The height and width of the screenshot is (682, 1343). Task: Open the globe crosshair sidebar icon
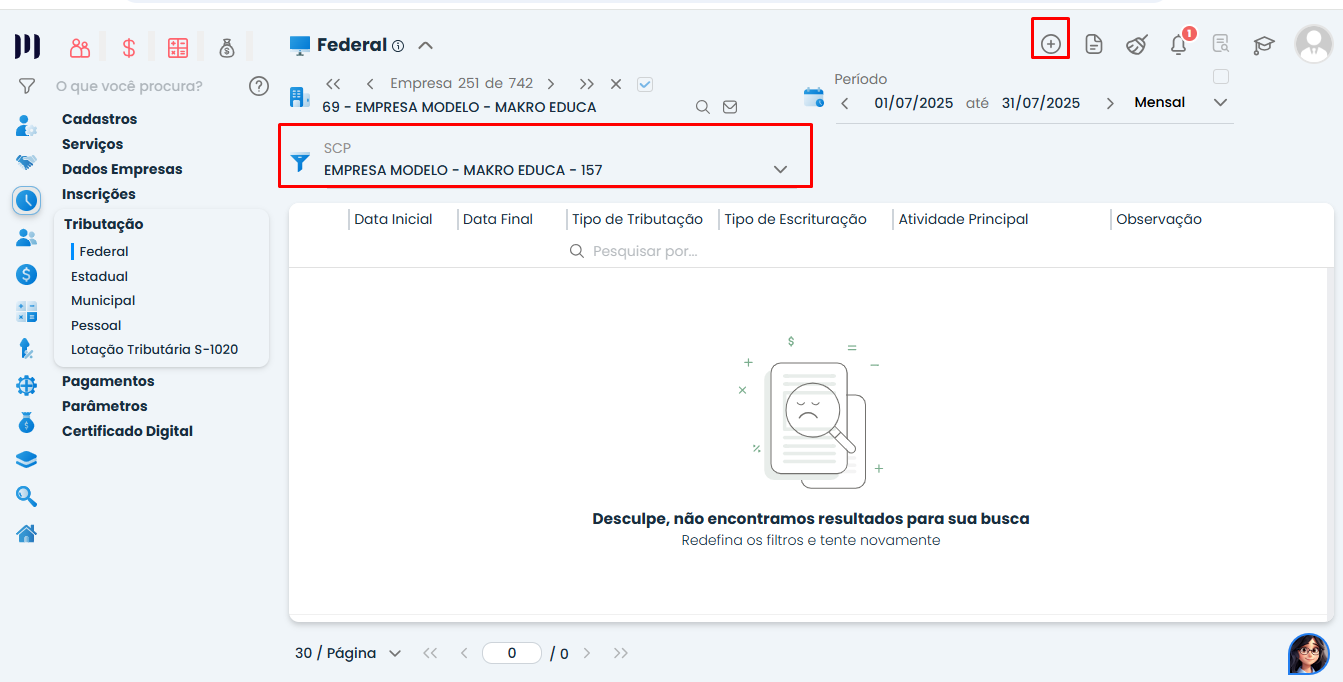tap(26, 385)
